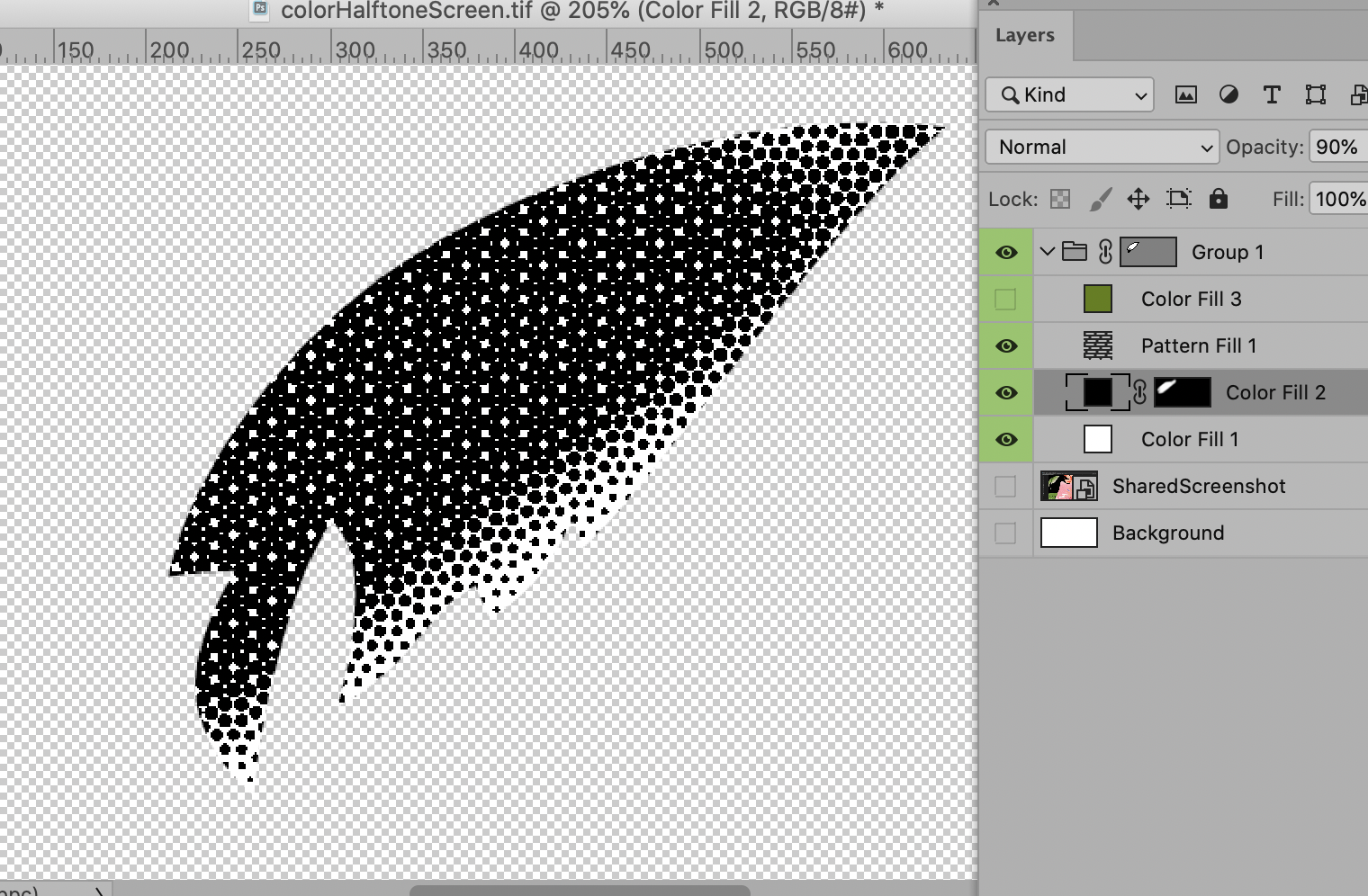Toggle visibility of the SharedScreenshot layer
1368x896 pixels.
coord(1005,486)
